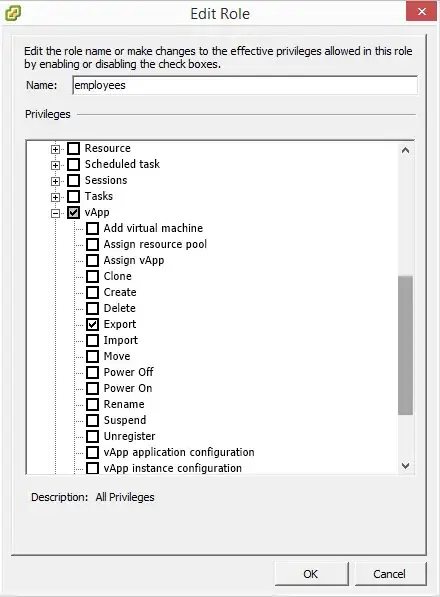440x597 pixels.
Task: Uncheck the Export privilege checkbox
Action: coord(92,324)
